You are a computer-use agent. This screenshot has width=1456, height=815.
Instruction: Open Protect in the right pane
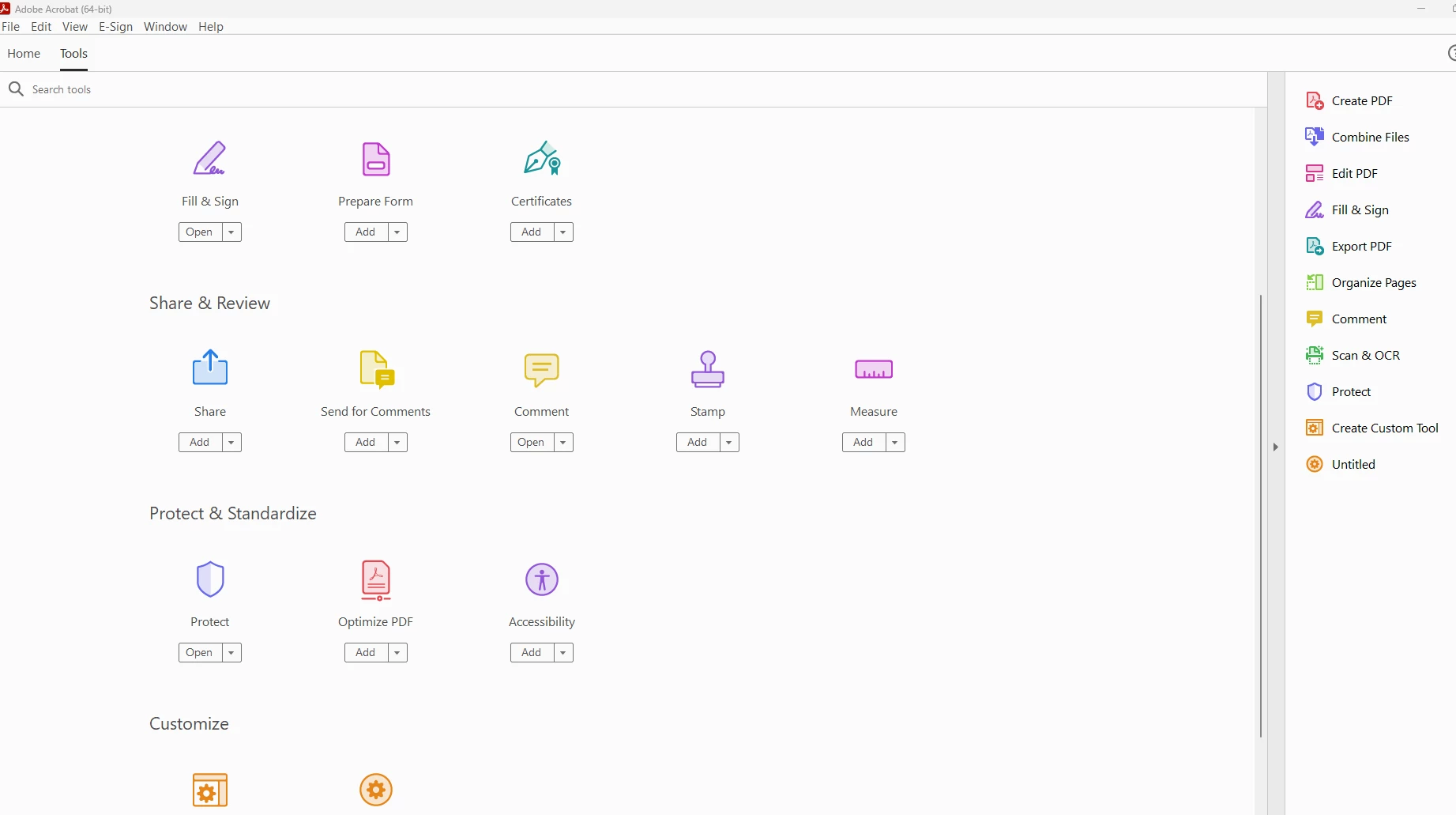[1338, 391]
